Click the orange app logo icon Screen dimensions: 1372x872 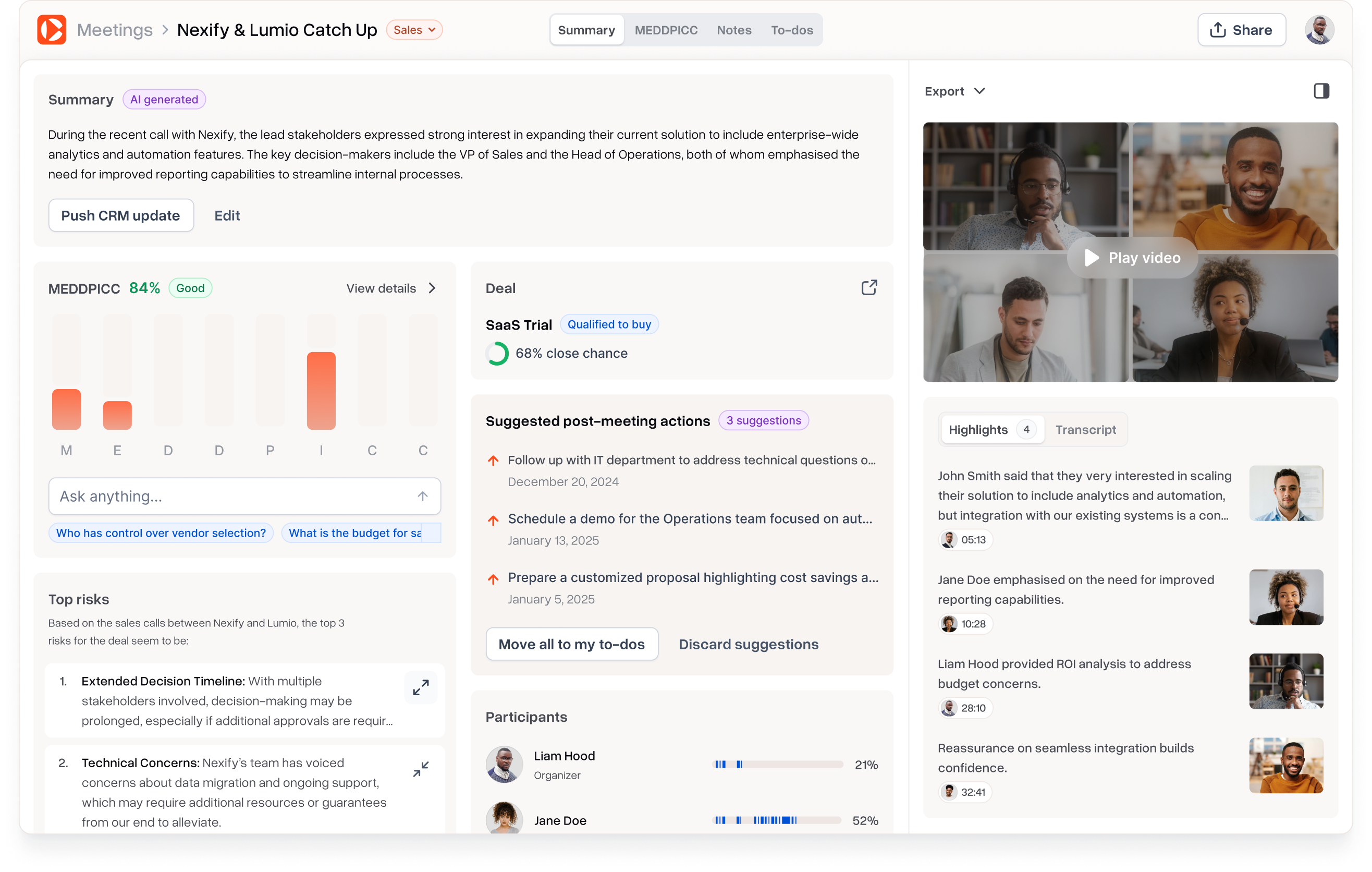point(51,30)
